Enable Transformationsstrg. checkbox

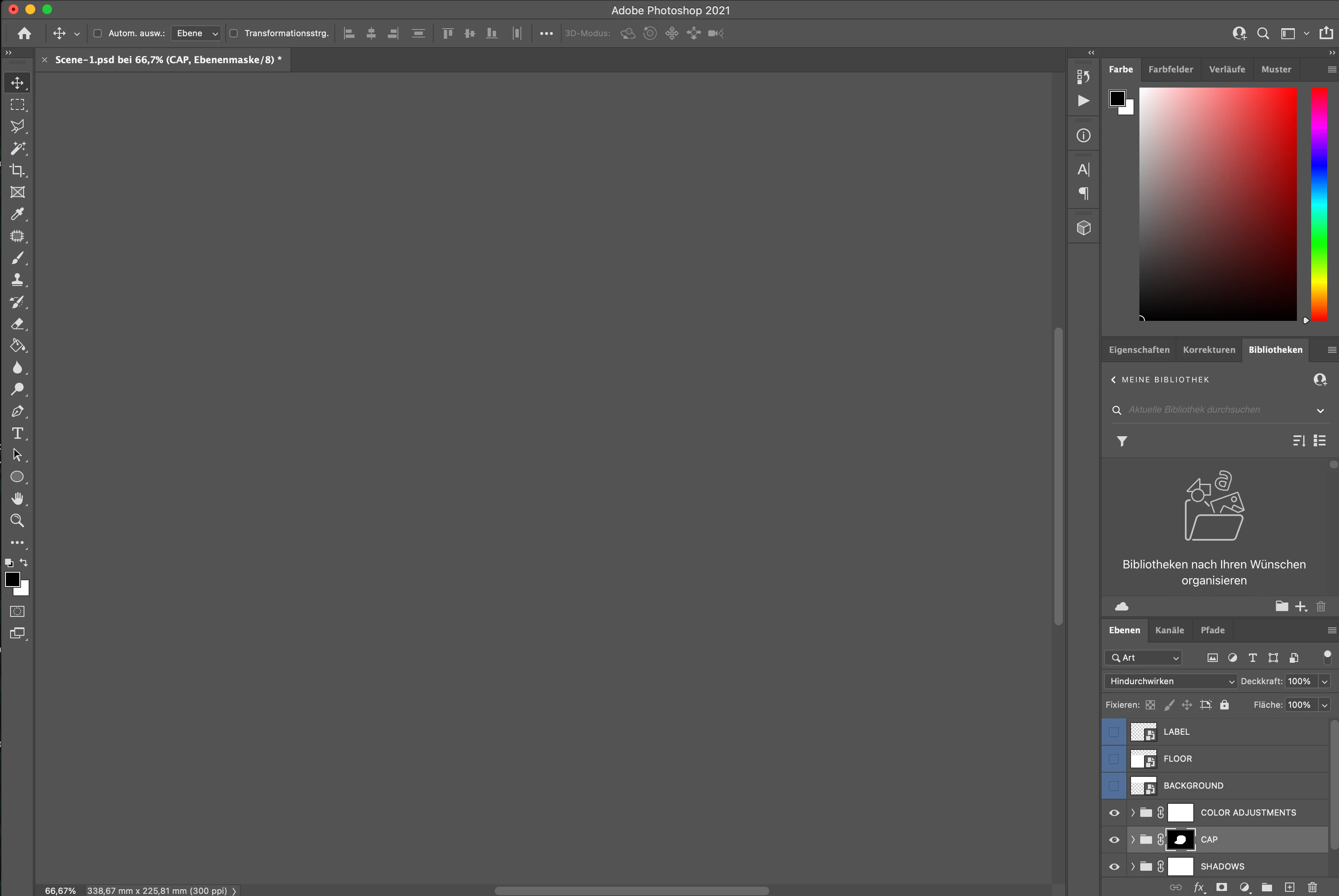pyautogui.click(x=234, y=33)
